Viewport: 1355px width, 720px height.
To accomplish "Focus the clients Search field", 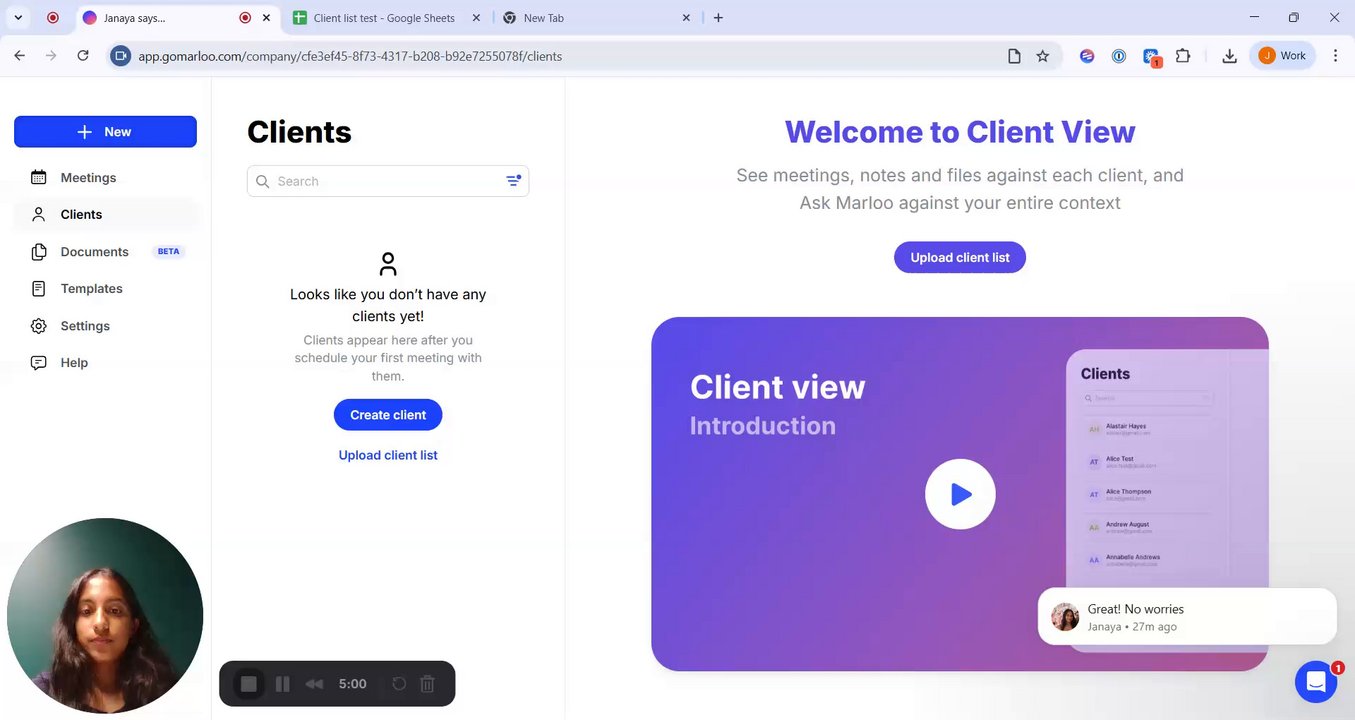I will (x=388, y=181).
